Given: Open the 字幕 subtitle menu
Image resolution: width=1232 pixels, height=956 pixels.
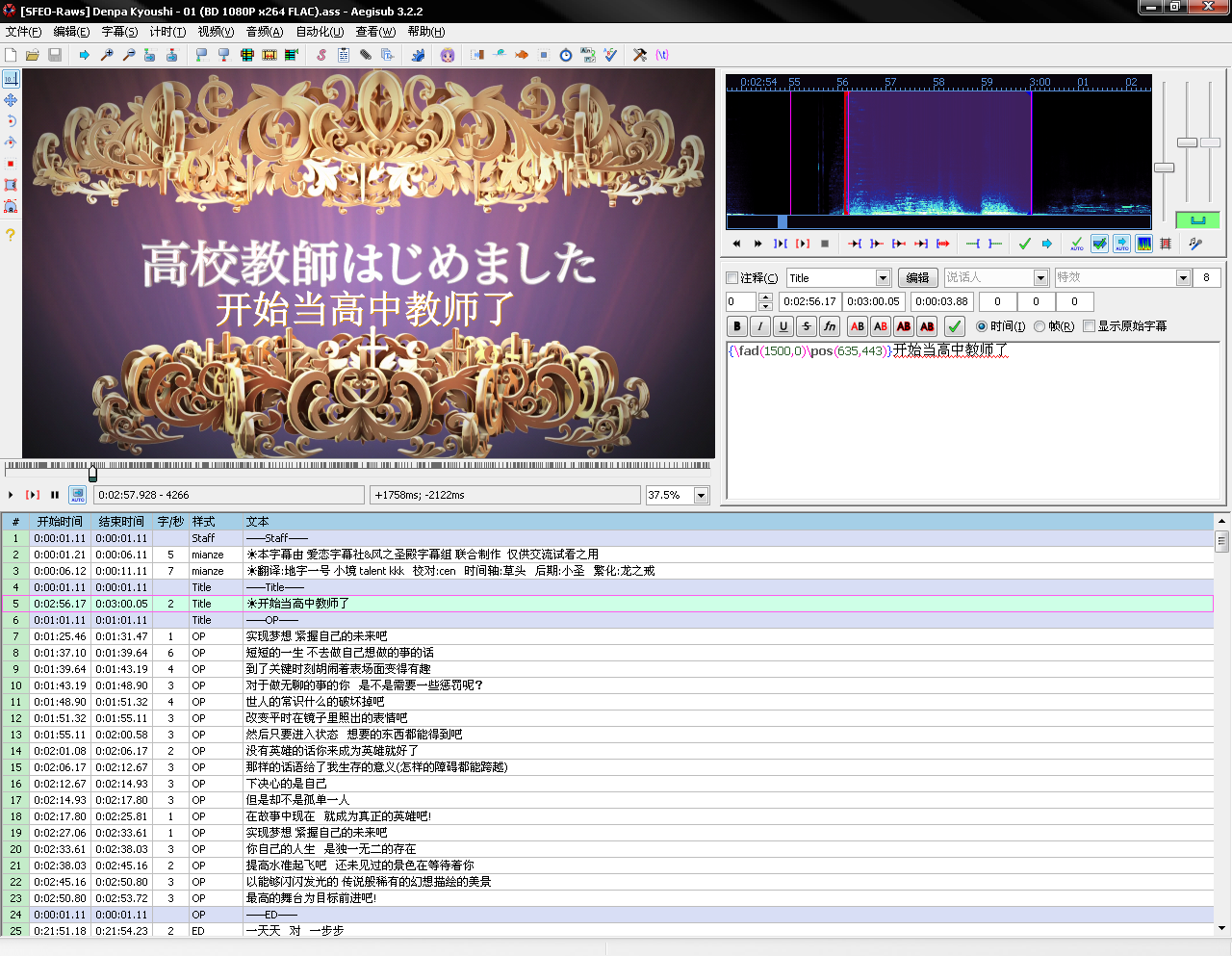Looking at the screenshot, I should (119, 32).
